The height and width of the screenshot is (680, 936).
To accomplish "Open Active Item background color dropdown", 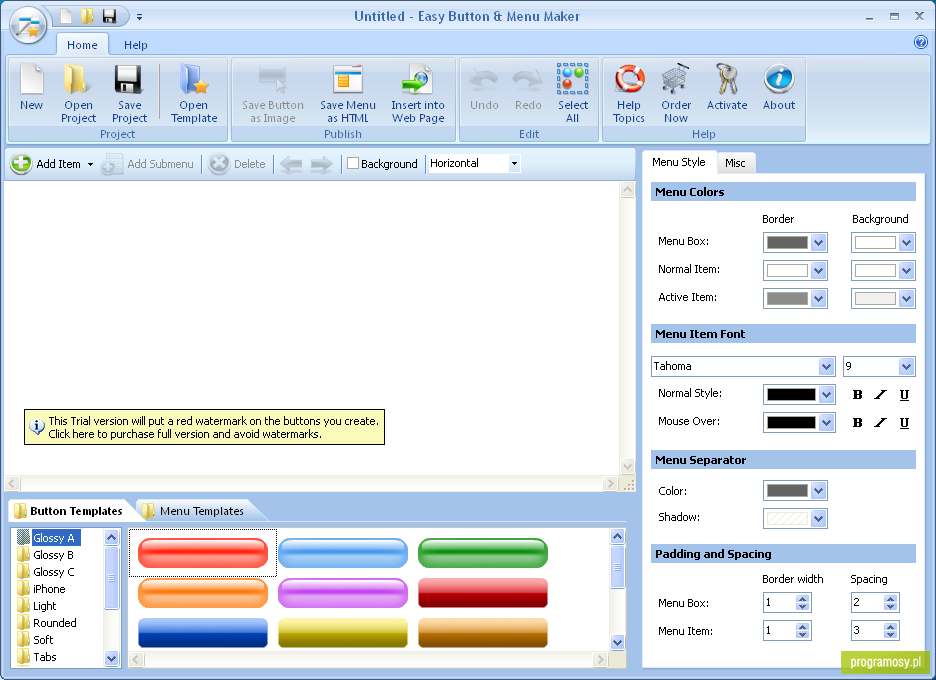I will click(906, 299).
